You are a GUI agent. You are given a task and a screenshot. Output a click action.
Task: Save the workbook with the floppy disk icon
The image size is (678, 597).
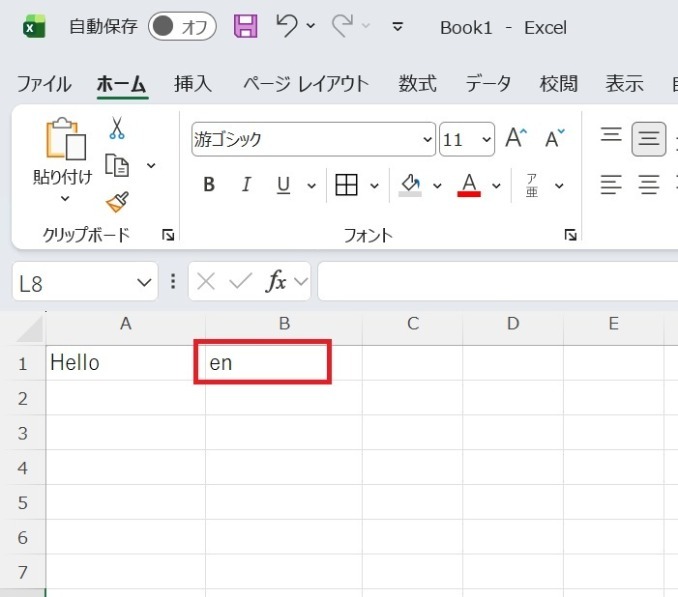246,26
